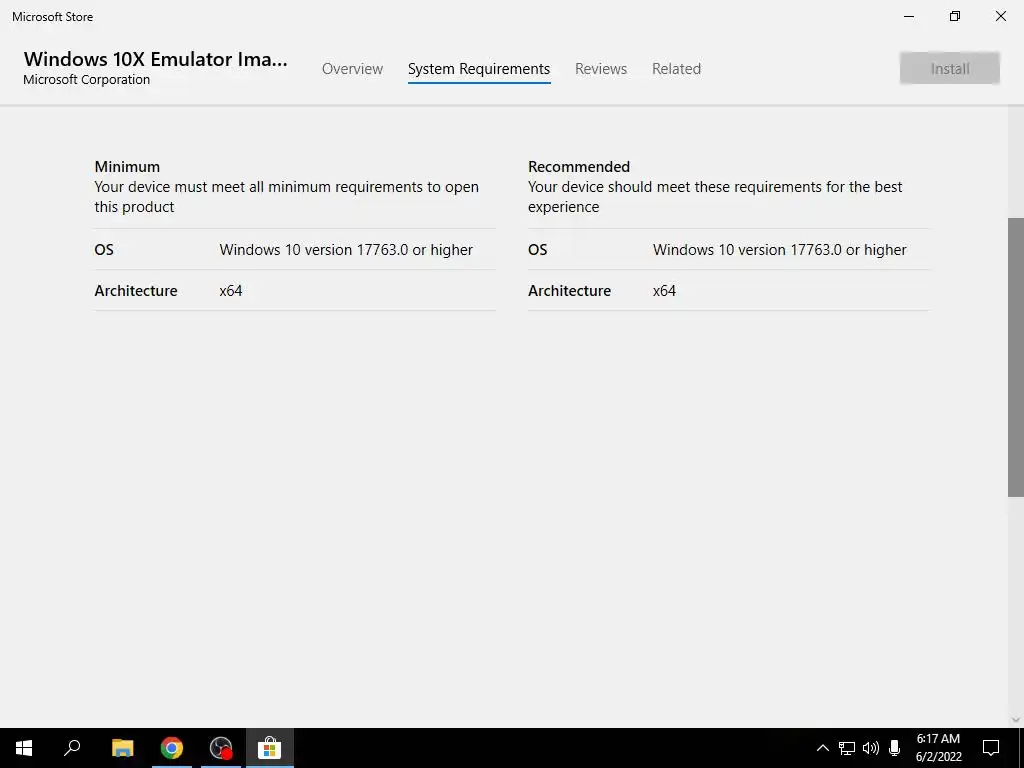1024x768 pixels.
Task: Click the scrollbar down arrow
Action: pos(1016,720)
